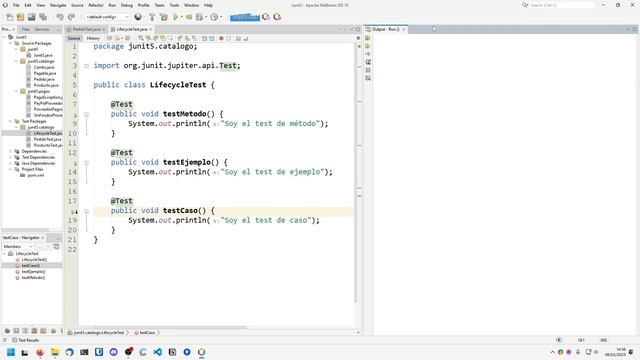The width and height of the screenshot is (640, 360).
Task: Collapse the testCaso method fold marker
Action: 87,211
